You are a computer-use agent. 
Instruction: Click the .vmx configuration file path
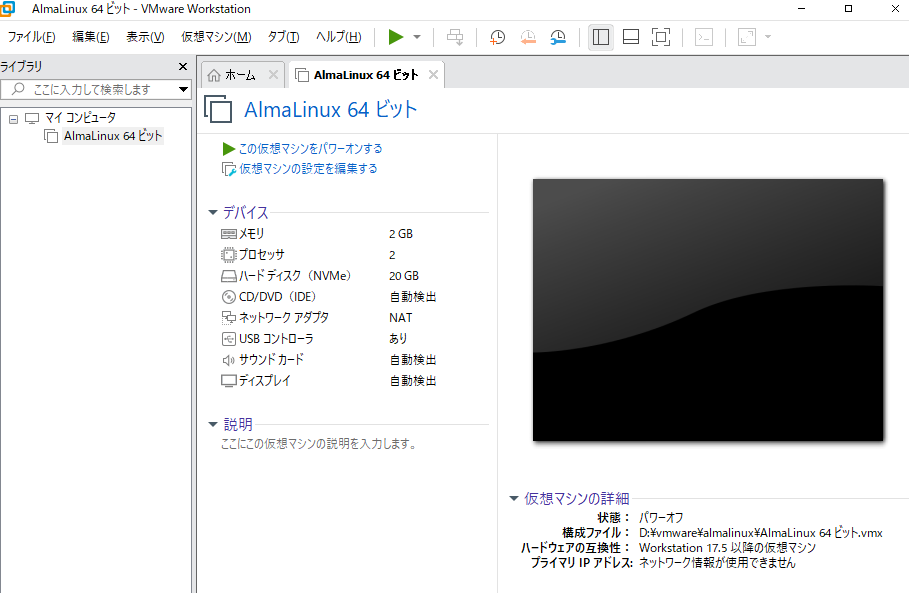pos(761,533)
